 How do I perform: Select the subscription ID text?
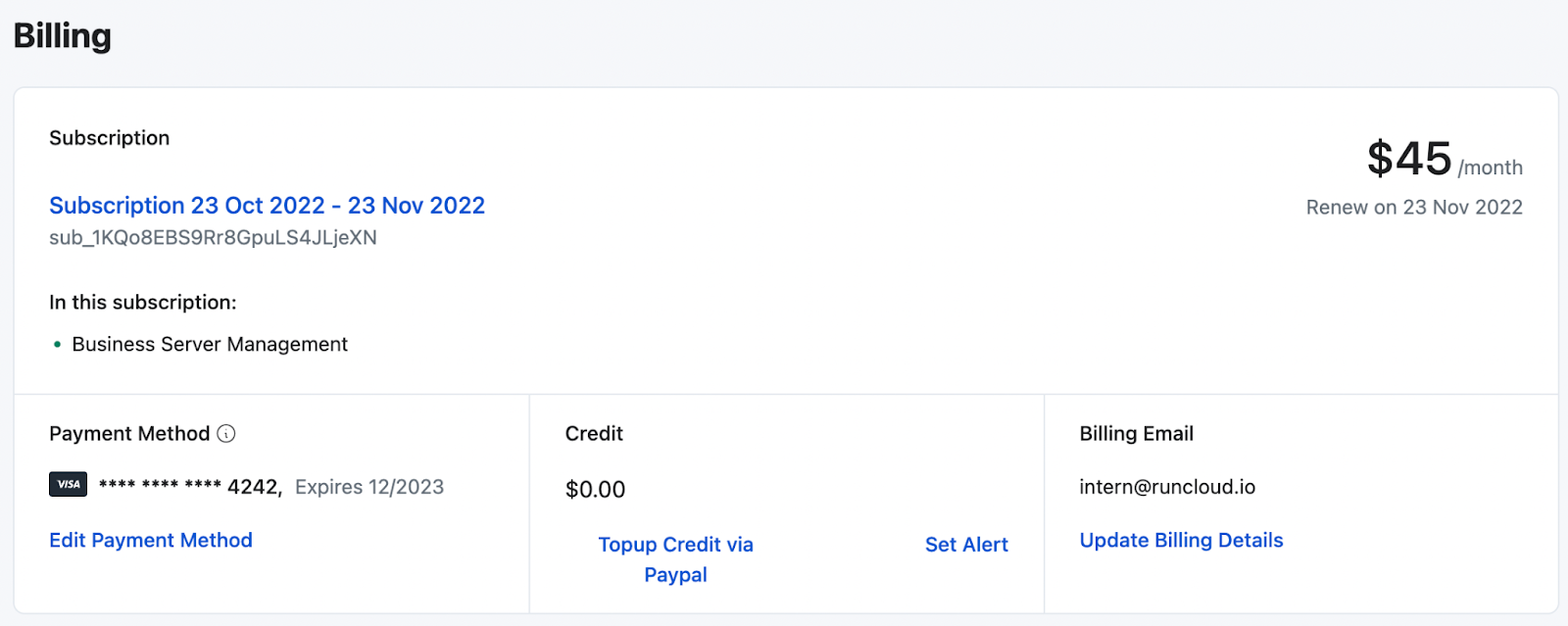213,238
